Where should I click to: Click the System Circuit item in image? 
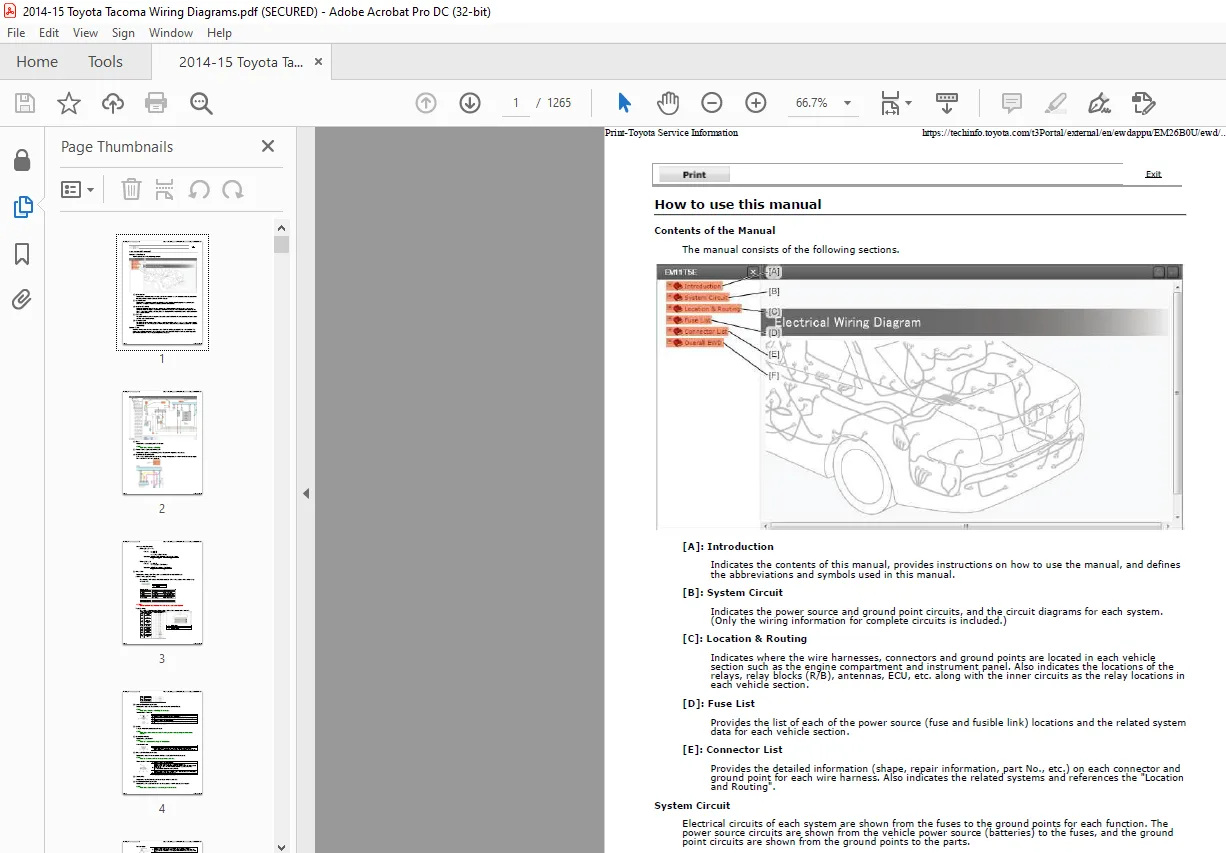click(700, 298)
